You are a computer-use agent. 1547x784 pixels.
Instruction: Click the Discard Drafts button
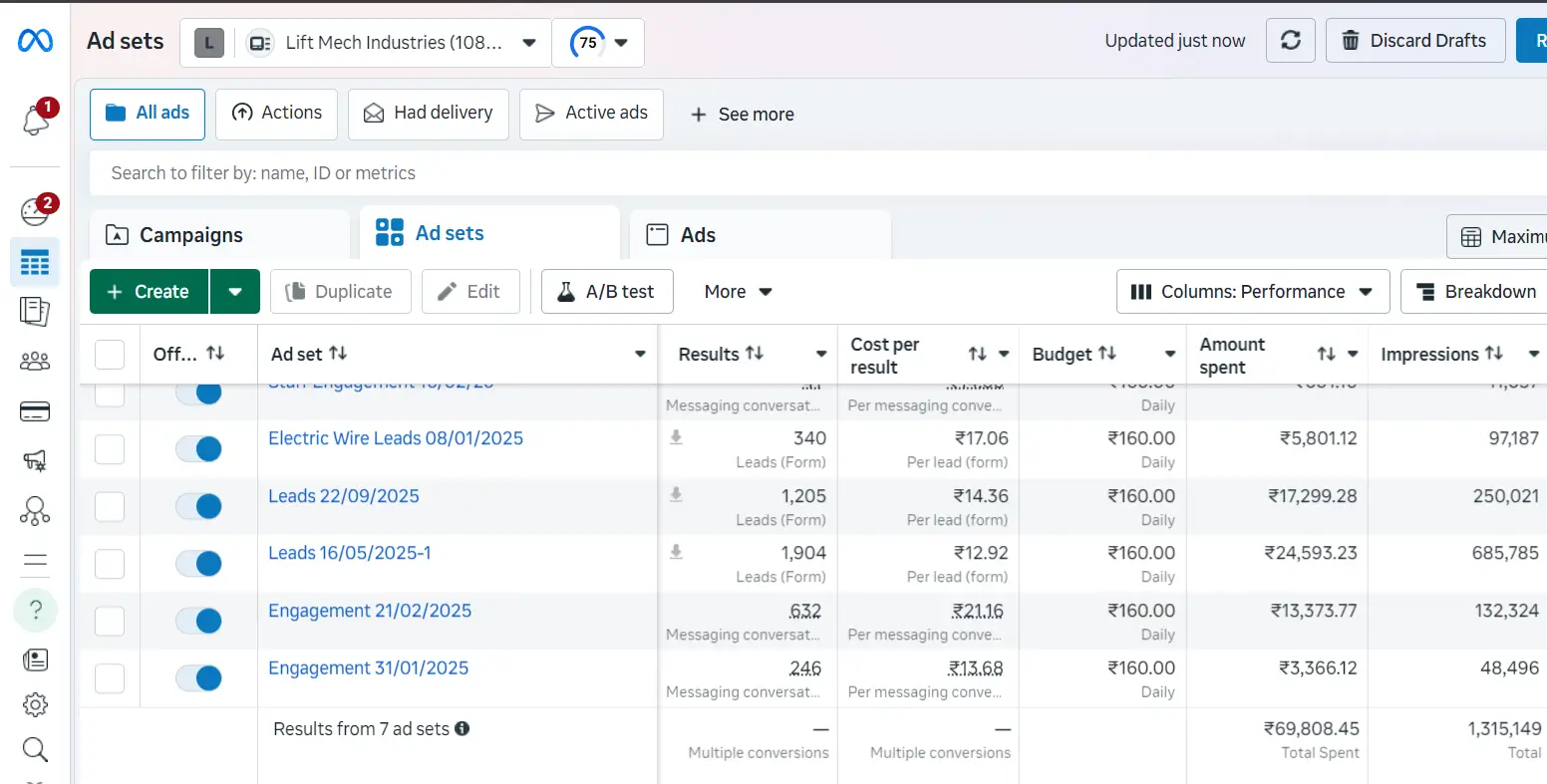click(1414, 40)
